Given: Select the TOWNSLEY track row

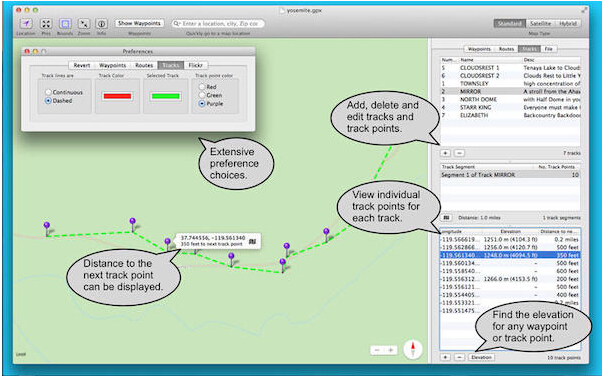Looking at the screenshot, I should [510, 83].
